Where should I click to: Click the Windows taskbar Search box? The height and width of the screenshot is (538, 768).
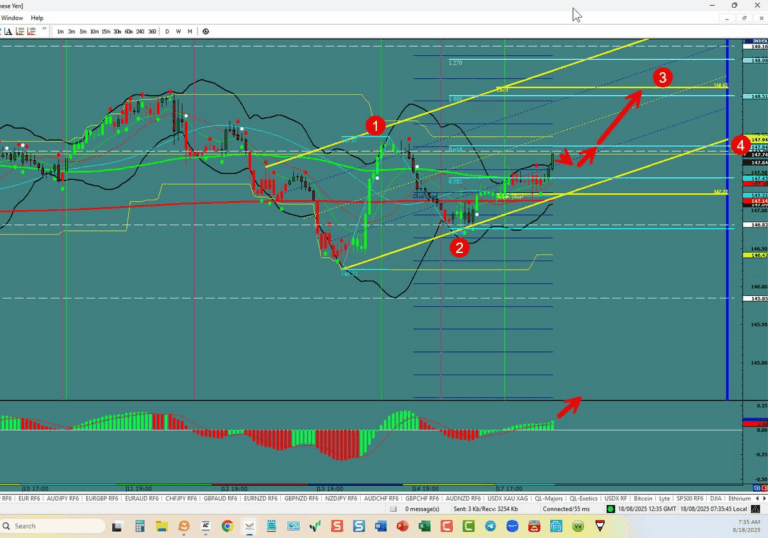[53, 526]
